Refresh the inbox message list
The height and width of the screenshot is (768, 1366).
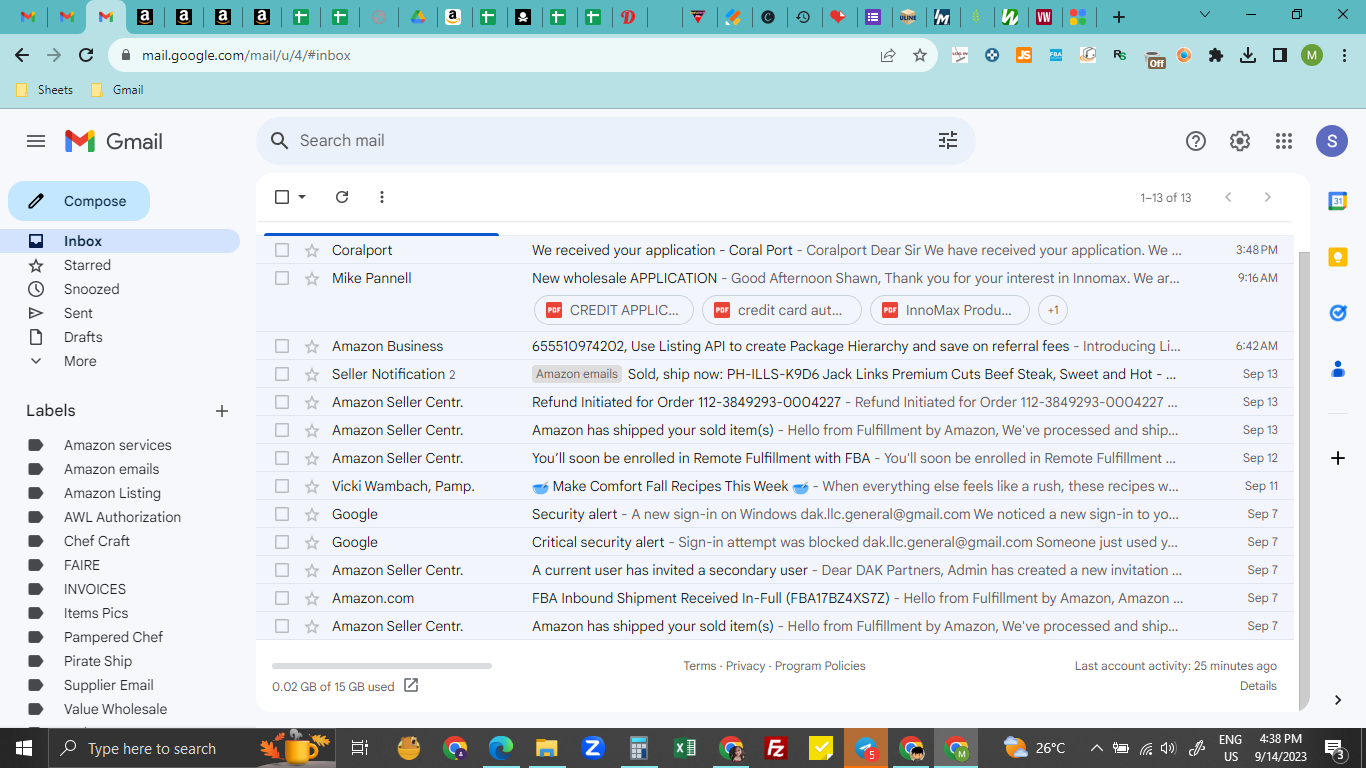pos(342,197)
